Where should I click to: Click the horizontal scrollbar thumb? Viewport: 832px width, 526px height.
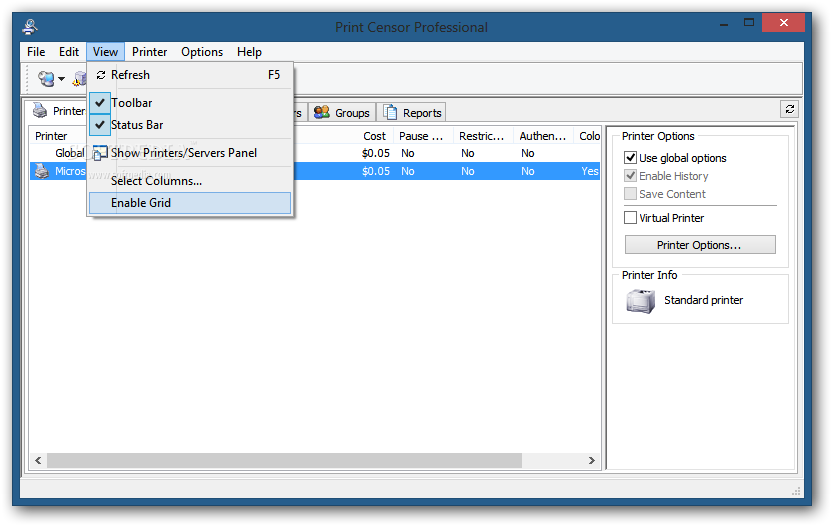click(x=284, y=460)
